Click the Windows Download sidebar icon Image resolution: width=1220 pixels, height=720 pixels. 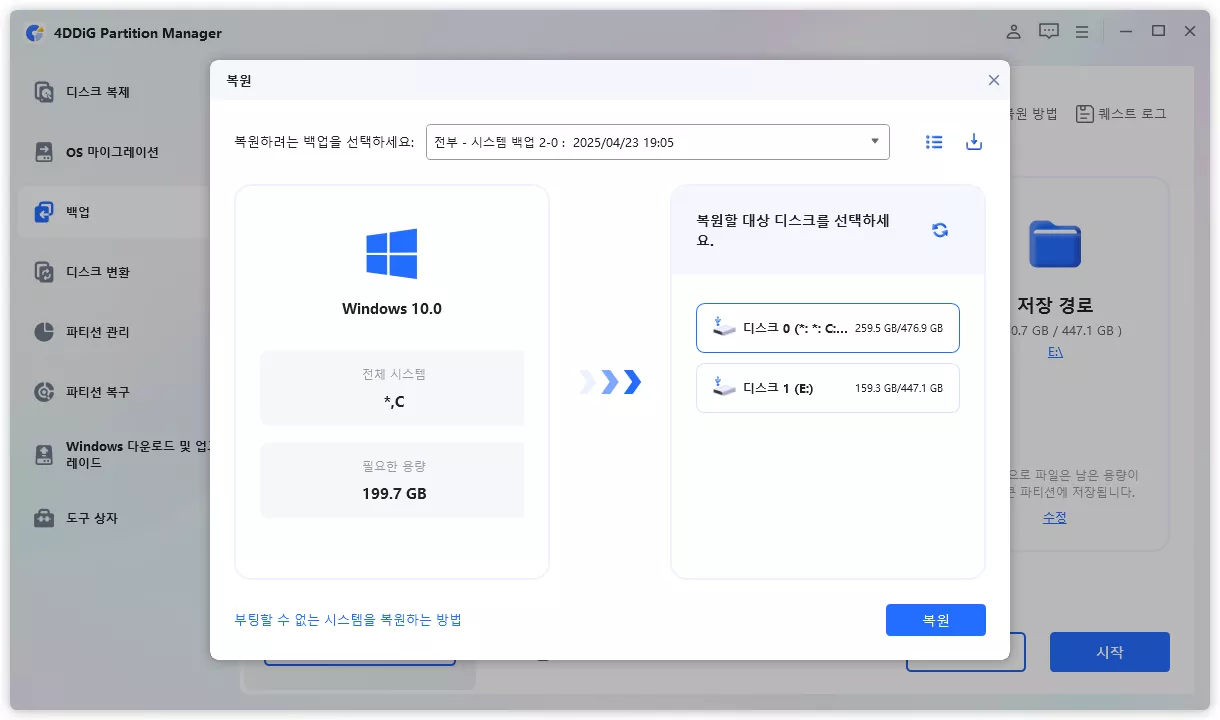(44, 455)
